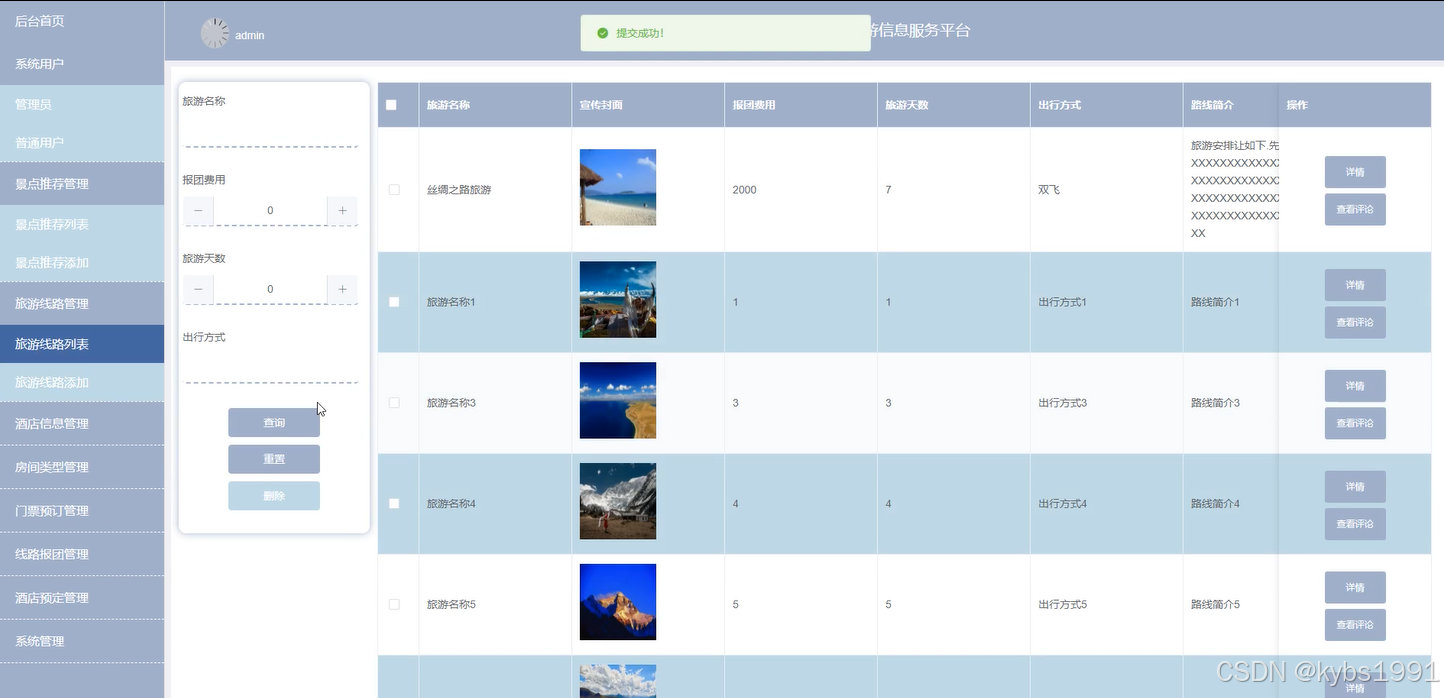Expand 酒店预定管理 menu

point(82,598)
